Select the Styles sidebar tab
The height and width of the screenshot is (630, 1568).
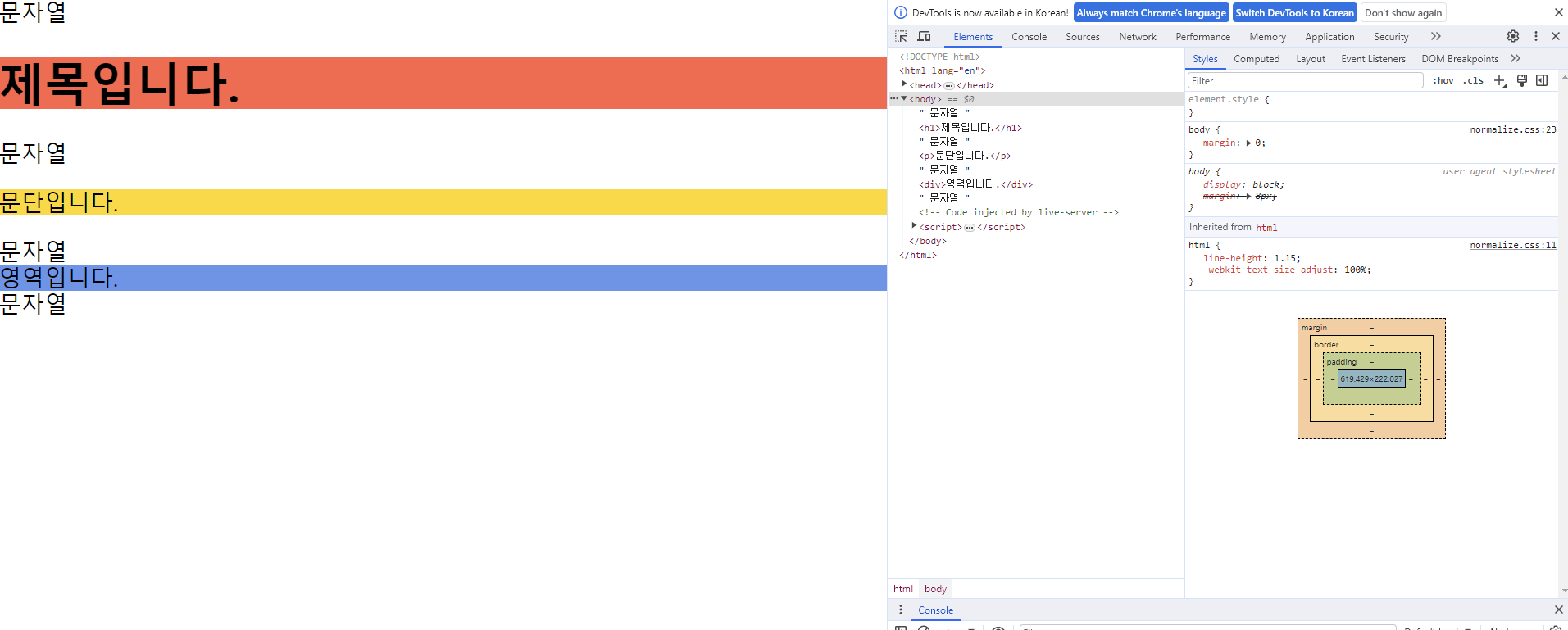click(1205, 59)
